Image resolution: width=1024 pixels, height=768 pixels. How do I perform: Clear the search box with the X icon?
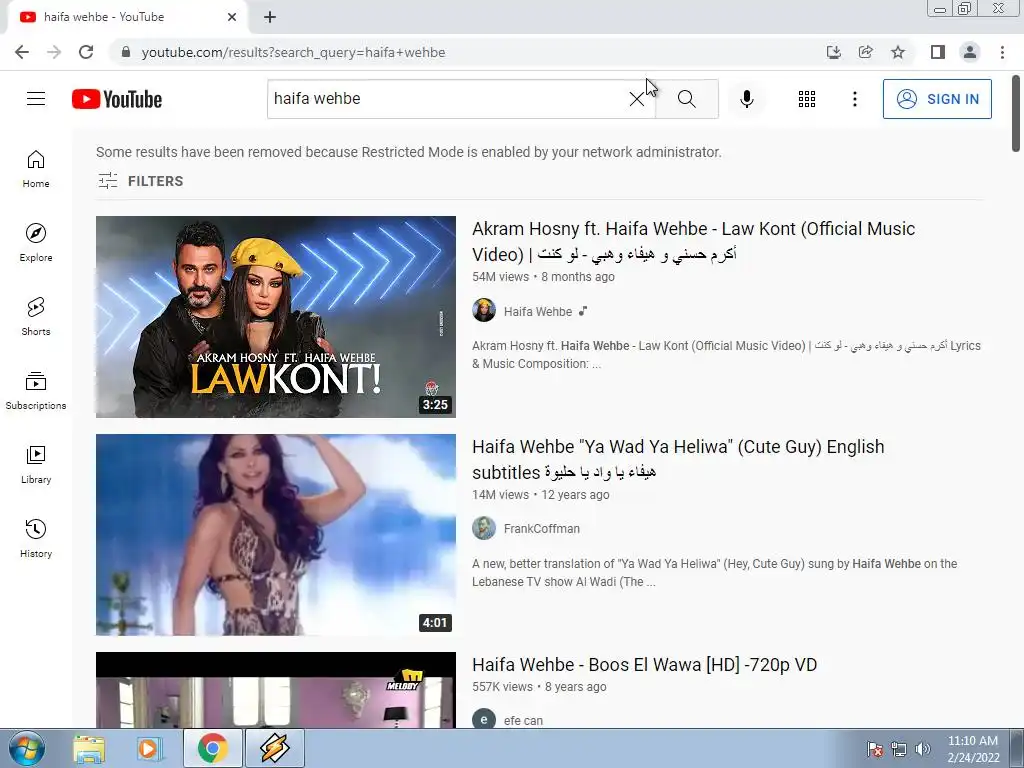tap(636, 99)
